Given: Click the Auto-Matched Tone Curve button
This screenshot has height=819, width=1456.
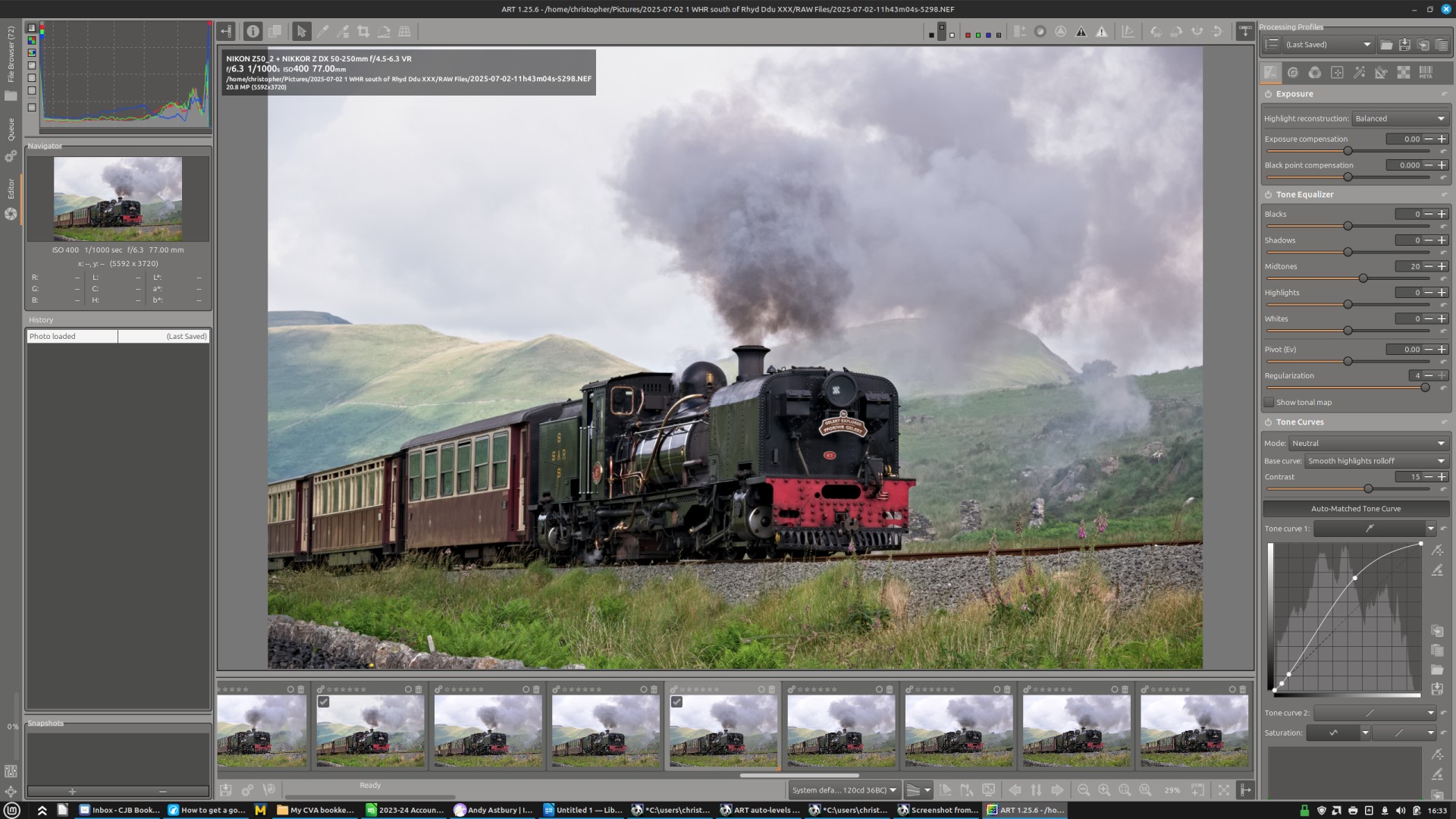Looking at the screenshot, I should [x=1355, y=509].
